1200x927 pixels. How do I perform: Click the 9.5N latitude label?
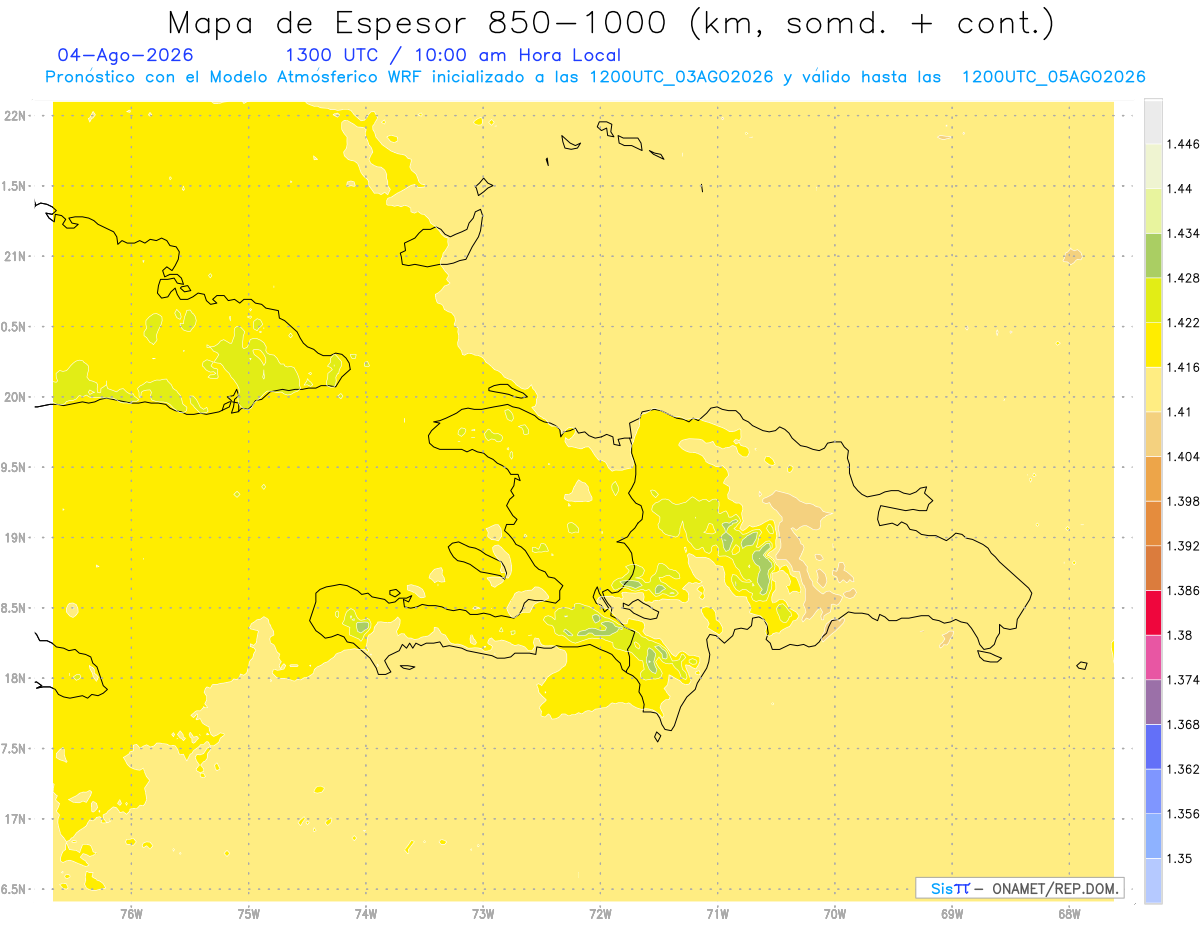pos(15,467)
